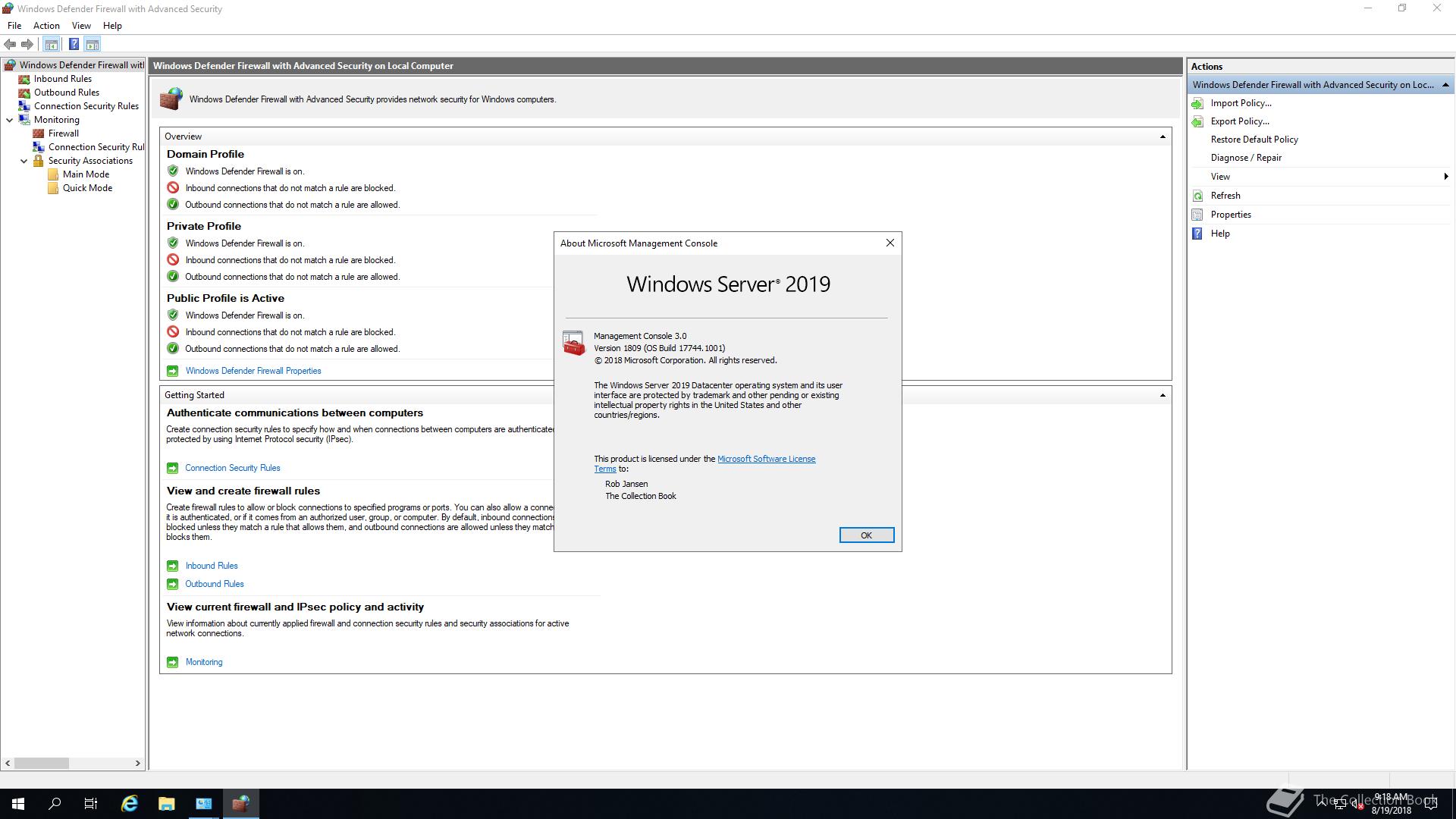Collapse the Actions pane header section
This screenshot has width=1456, height=819.
[x=1445, y=85]
